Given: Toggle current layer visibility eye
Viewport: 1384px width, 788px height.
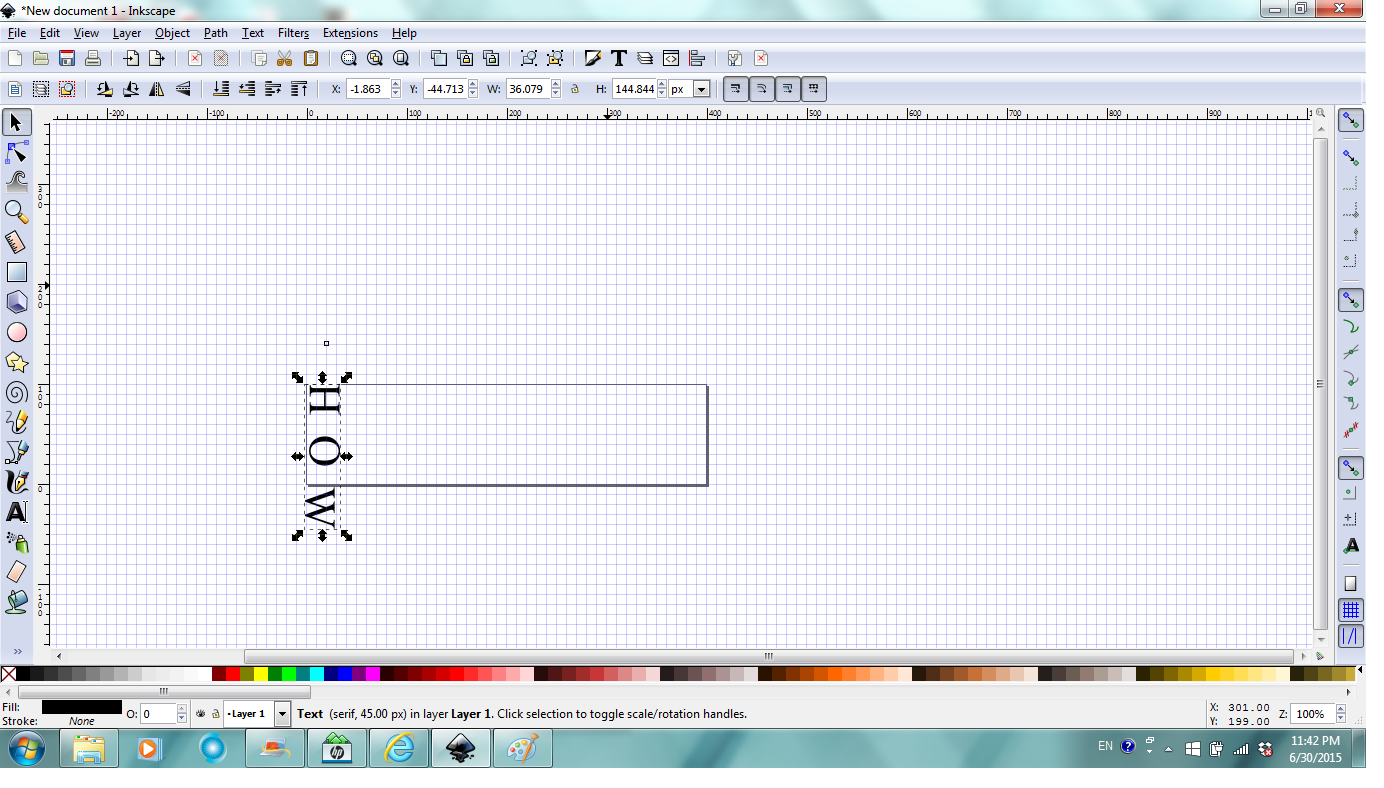Looking at the screenshot, I should point(200,714).
